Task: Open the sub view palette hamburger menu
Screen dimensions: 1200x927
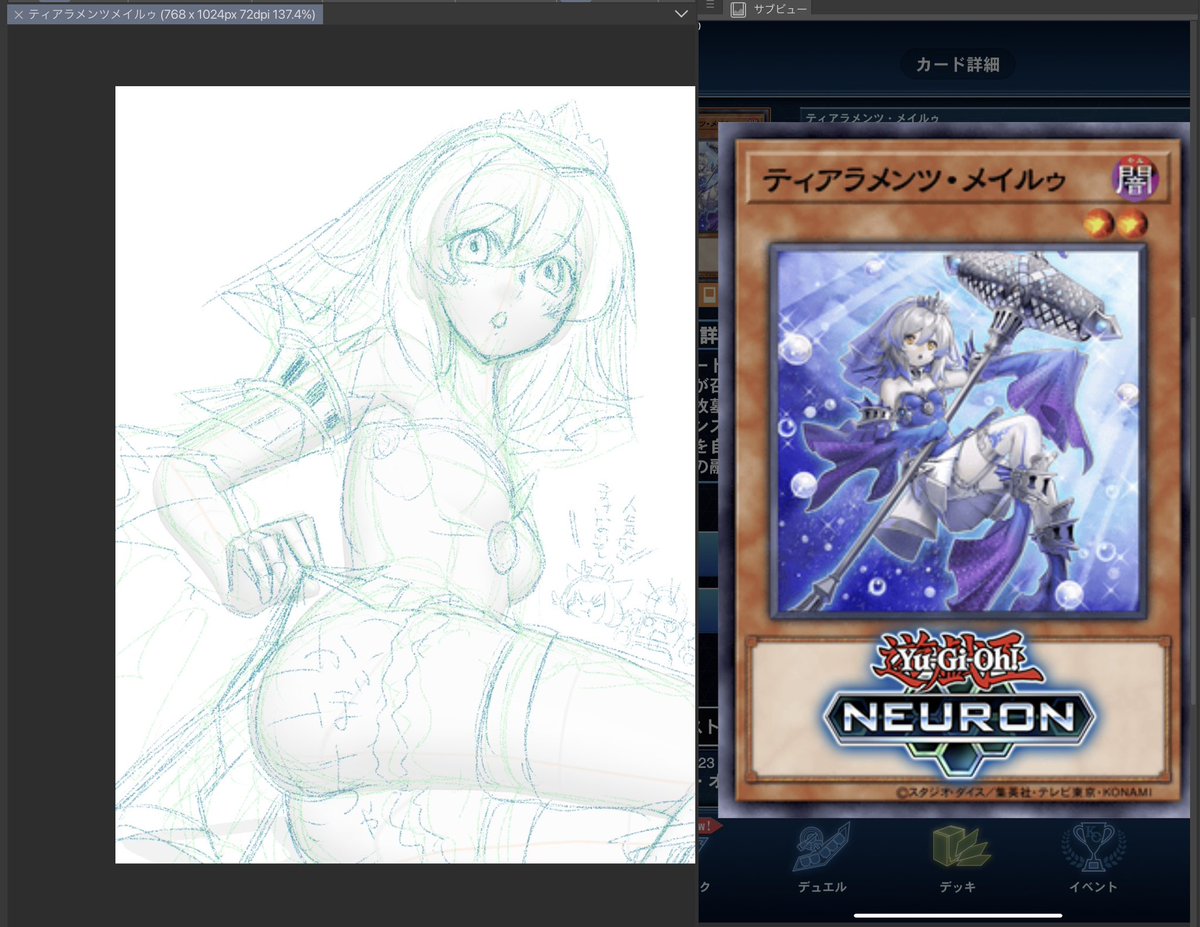Action: [710, 5]
